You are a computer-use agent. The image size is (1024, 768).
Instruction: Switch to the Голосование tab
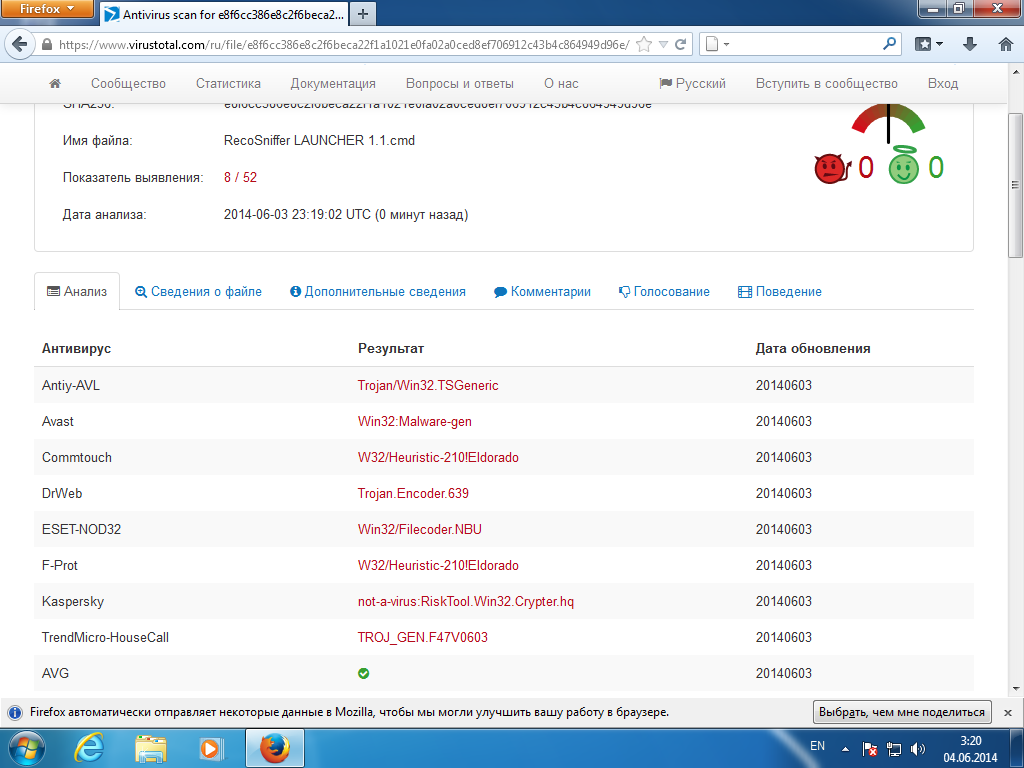point(664,291)
